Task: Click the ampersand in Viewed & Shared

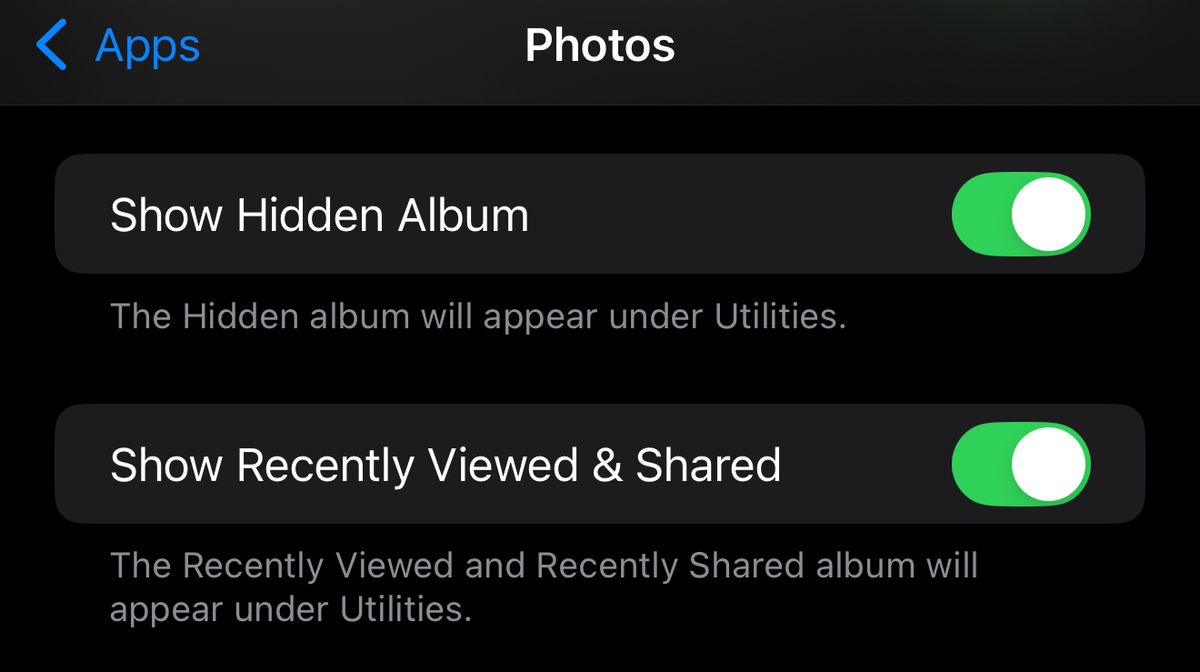Action: [x=607, y=465]
